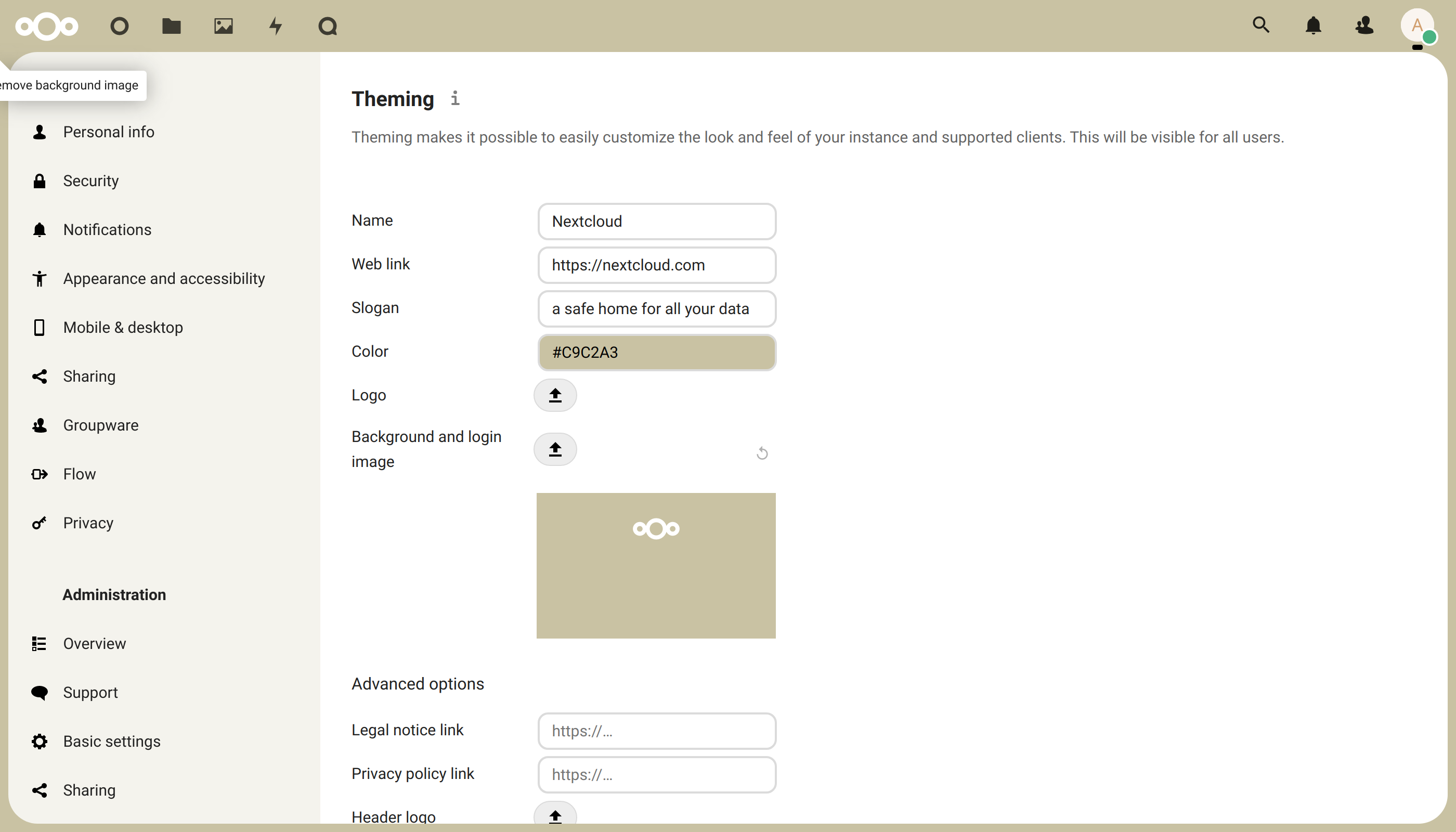1456x832 pixels.
Task: Click the Dashboard circle icon
Action: tap(120, 25)
